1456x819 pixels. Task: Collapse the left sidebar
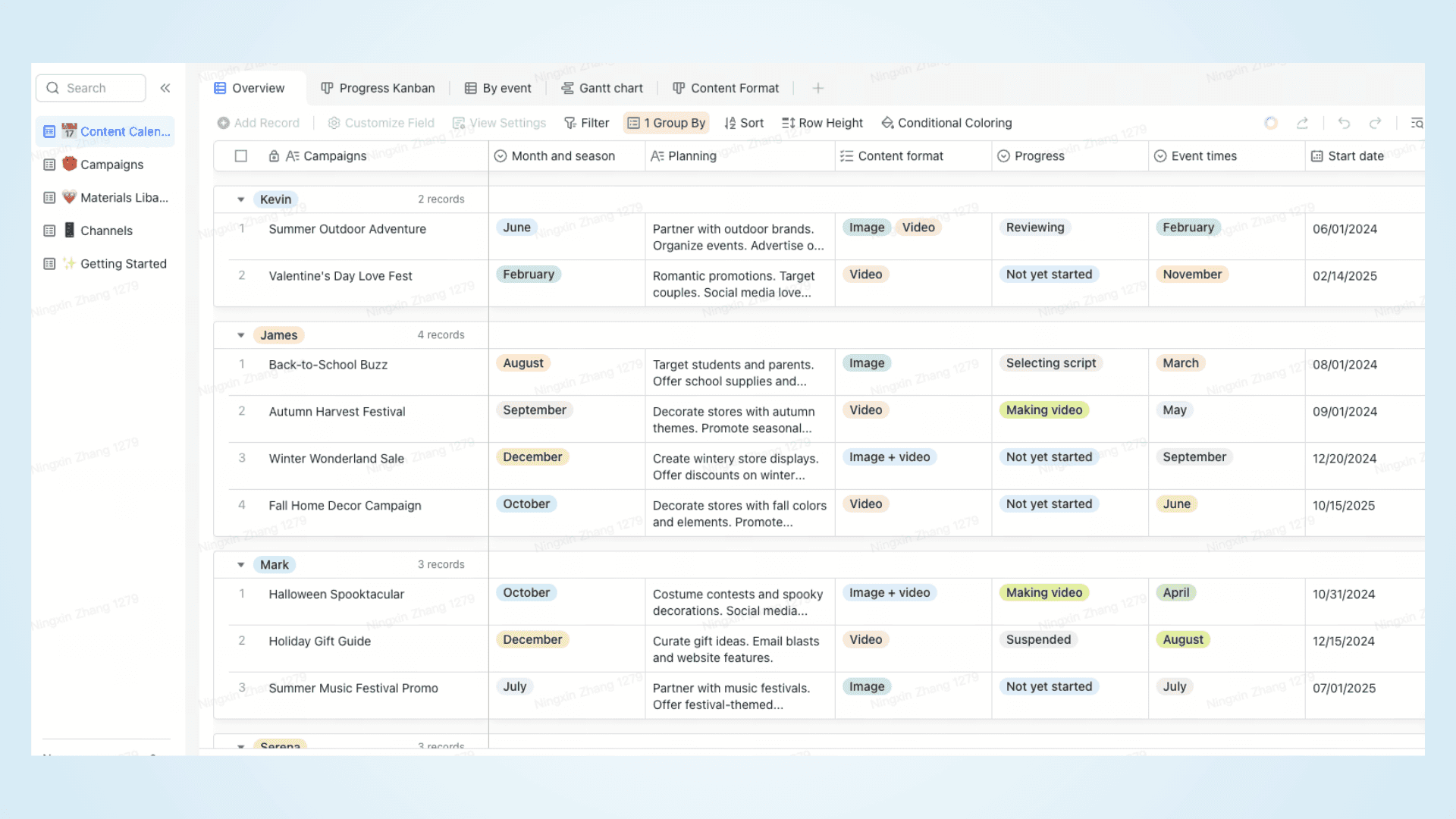[x=165, y=87]
